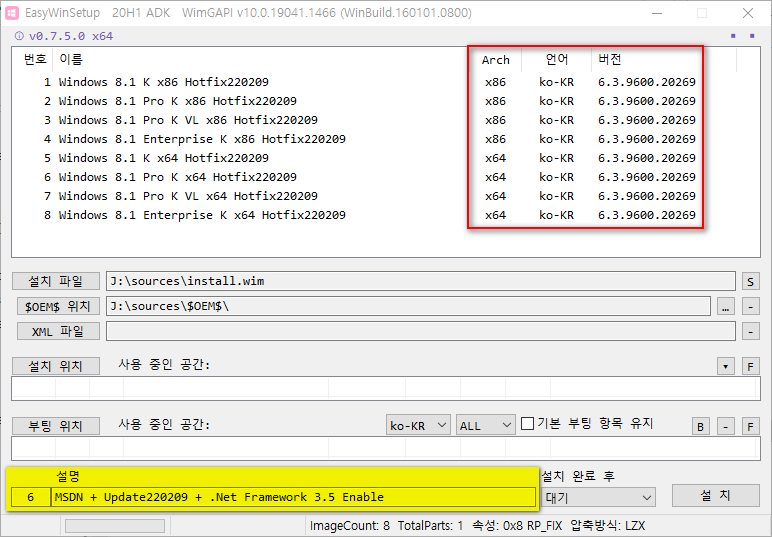The height and width of the screenshot is (537, 772).
Task: Click the info icon next to v0.7.5.0
Action: tap(19, 36)
